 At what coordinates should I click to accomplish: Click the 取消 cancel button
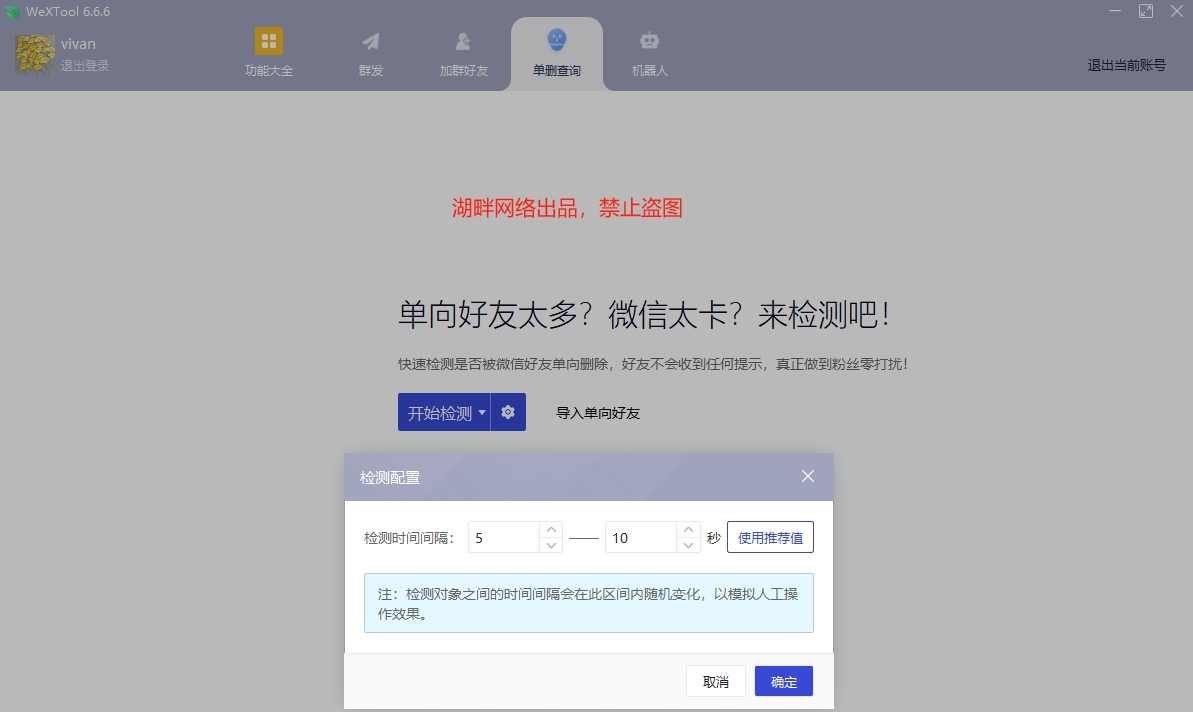(715, 681)
